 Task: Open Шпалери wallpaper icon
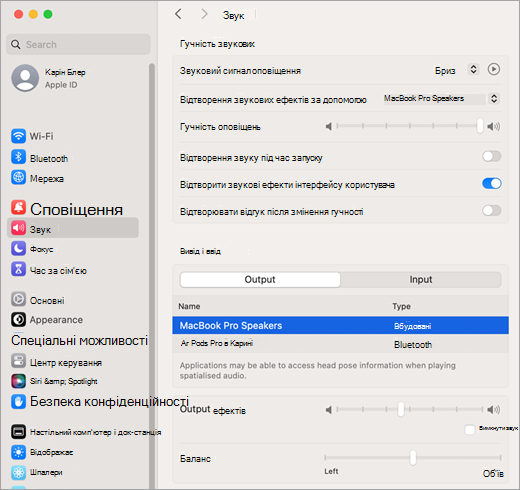(18, 472)
